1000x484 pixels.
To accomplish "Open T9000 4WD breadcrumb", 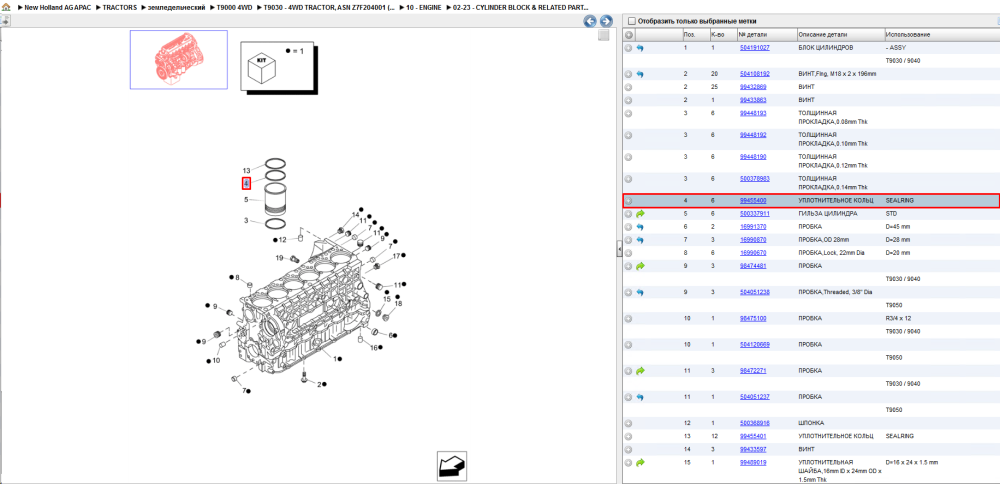I will coord(235,7).
